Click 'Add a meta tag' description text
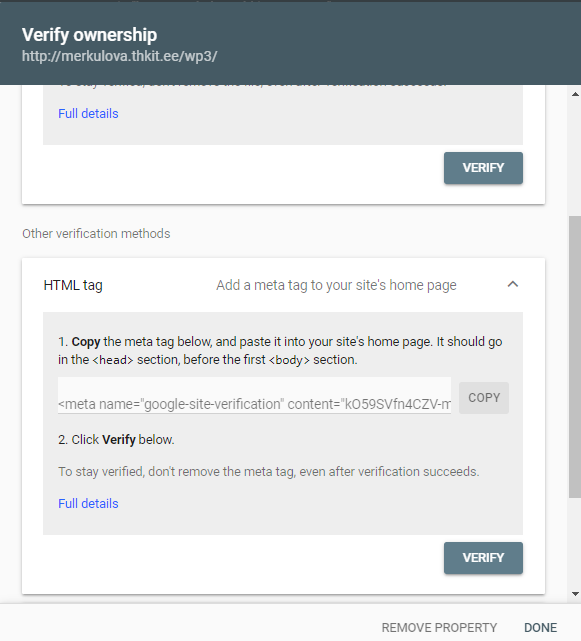The height and width of the screenshot is (641, 581). pyautogui.click(x=336, y=285)
